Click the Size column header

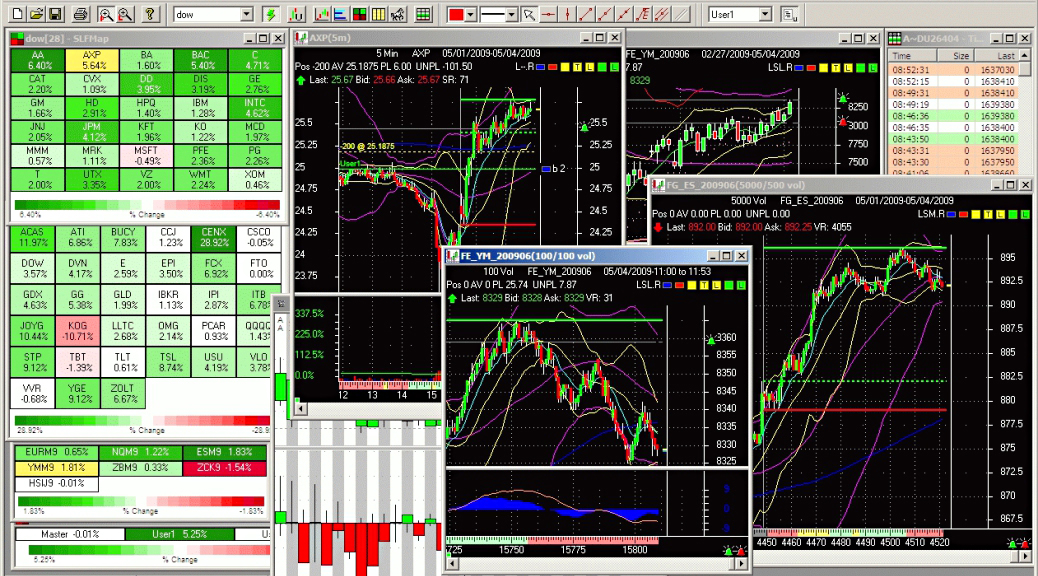[x=955, y=56]
